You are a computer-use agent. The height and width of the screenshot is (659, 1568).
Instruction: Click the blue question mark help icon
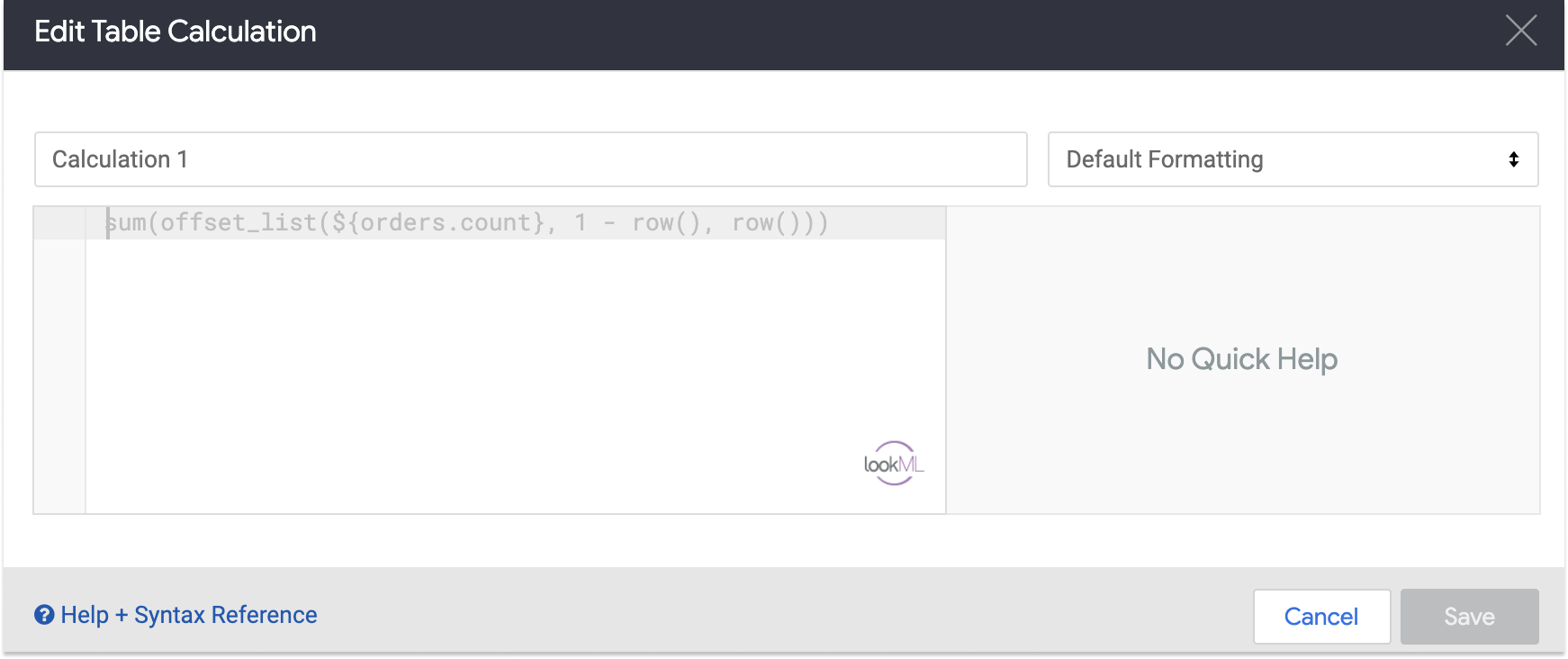click(x=44, y=615)
